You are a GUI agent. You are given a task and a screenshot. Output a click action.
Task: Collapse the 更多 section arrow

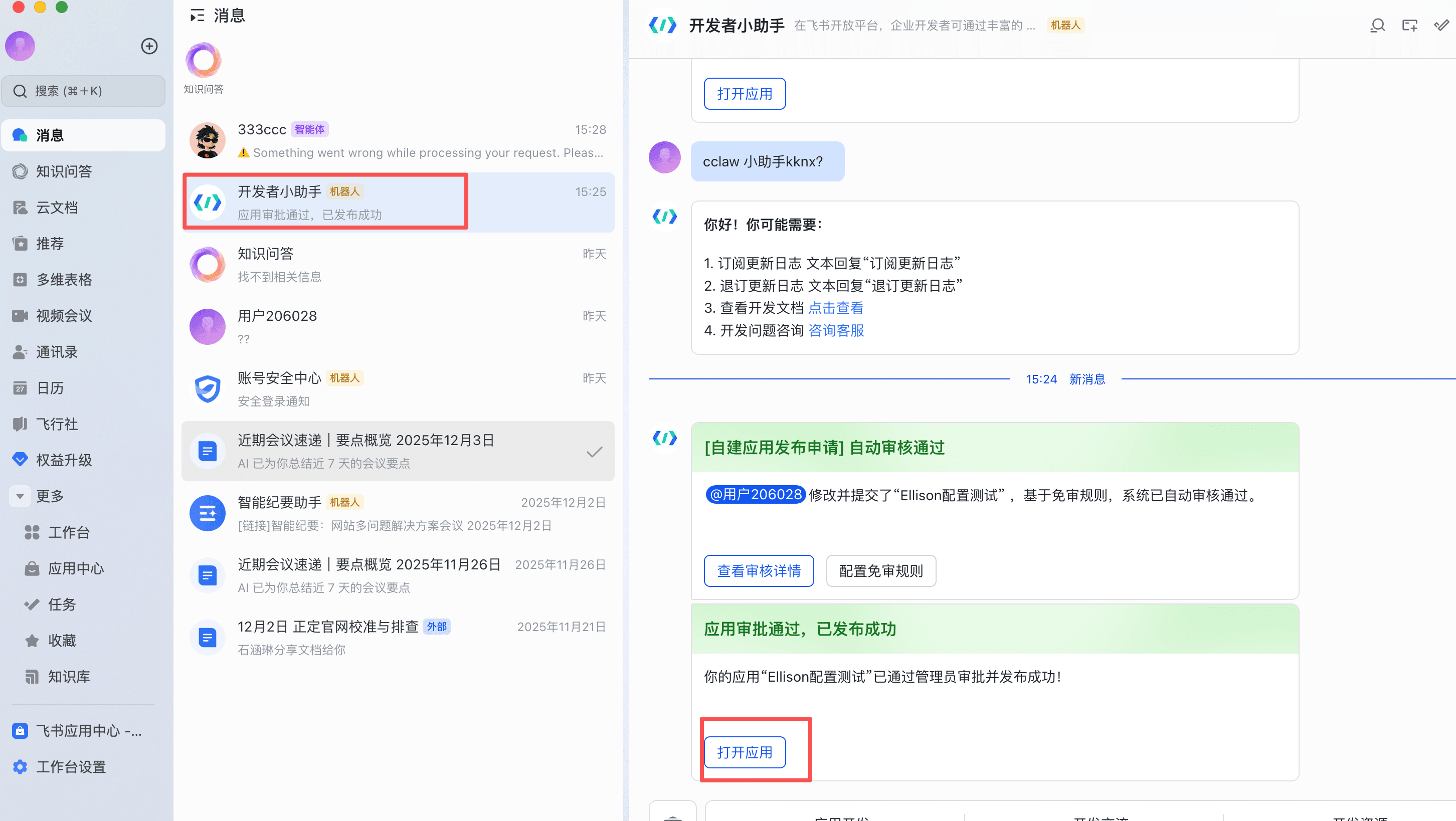point(20,496)
